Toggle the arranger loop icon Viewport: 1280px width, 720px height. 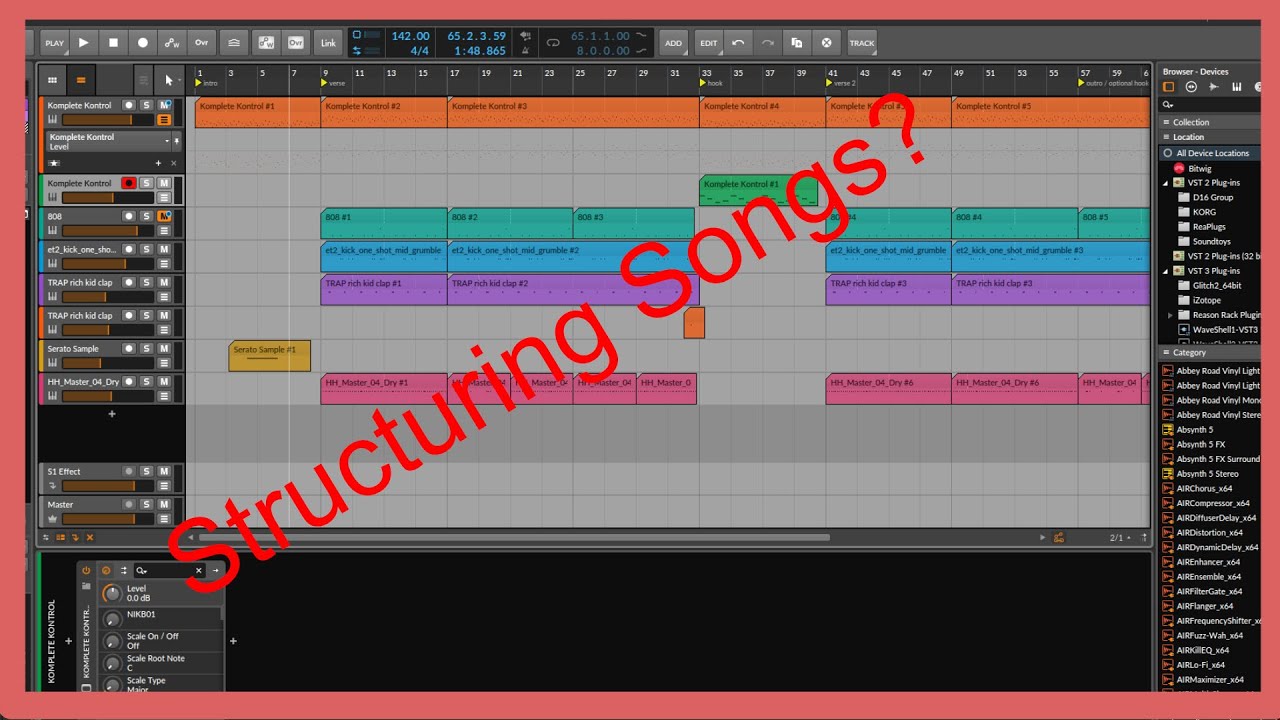click(x=552, y=43)
